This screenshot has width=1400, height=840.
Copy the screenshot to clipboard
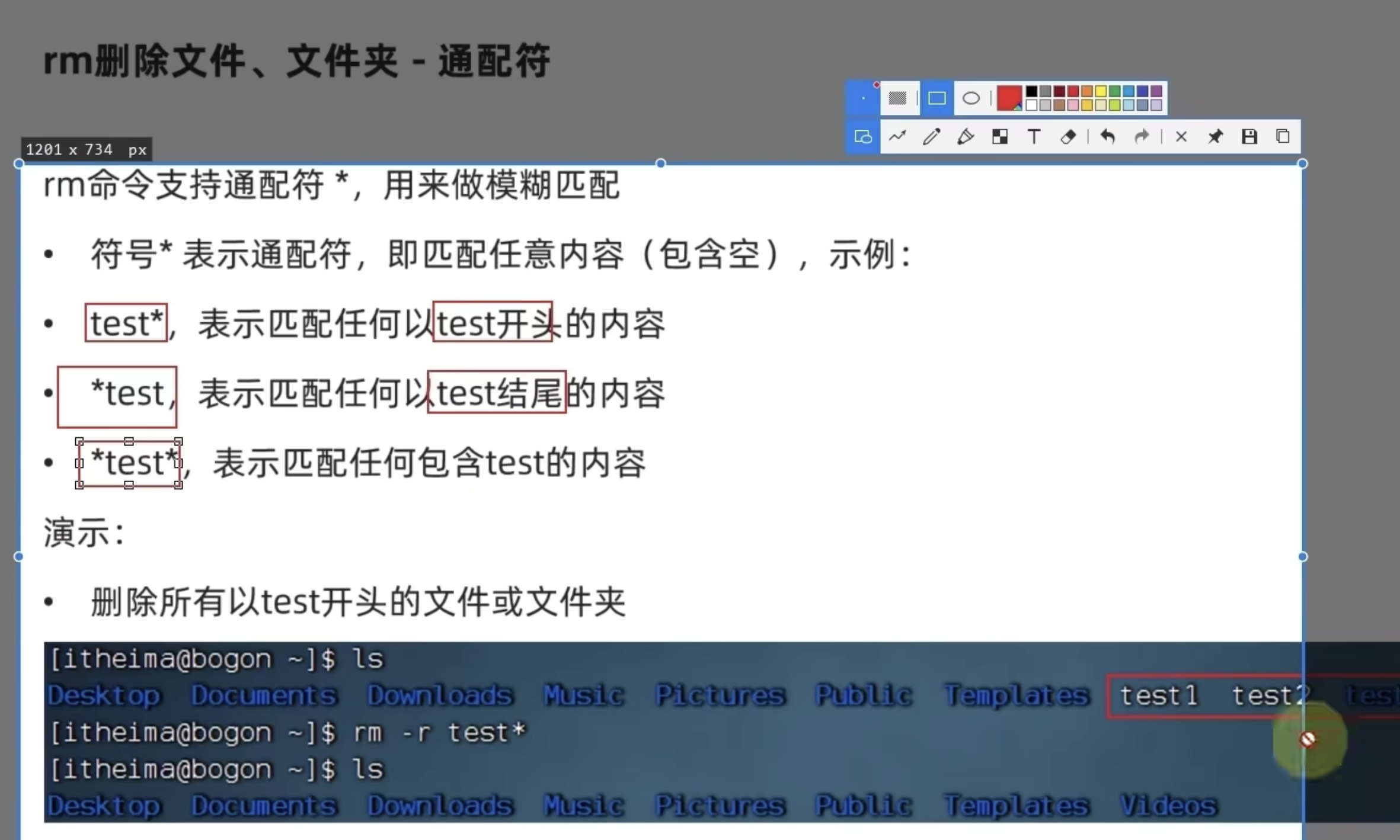tap(1283, 136)
